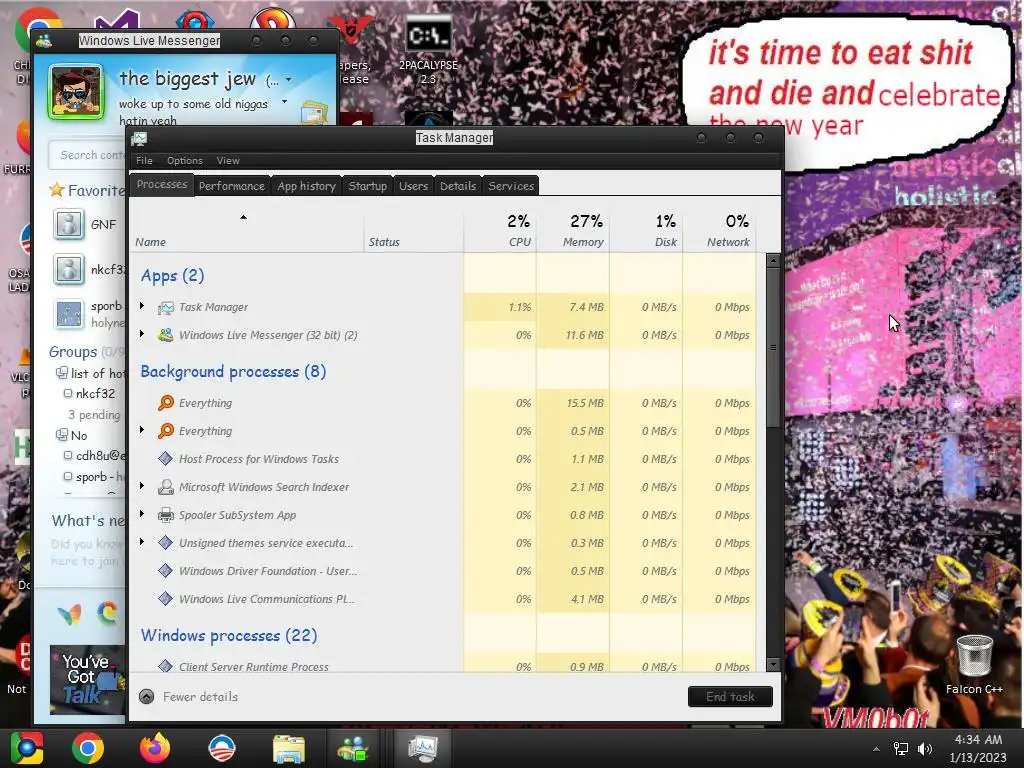Image resolution: width=1024 pixels, height=768 pixels.
Task: Click the Windows Driver Foundation icon
Action: coord(166,571)
